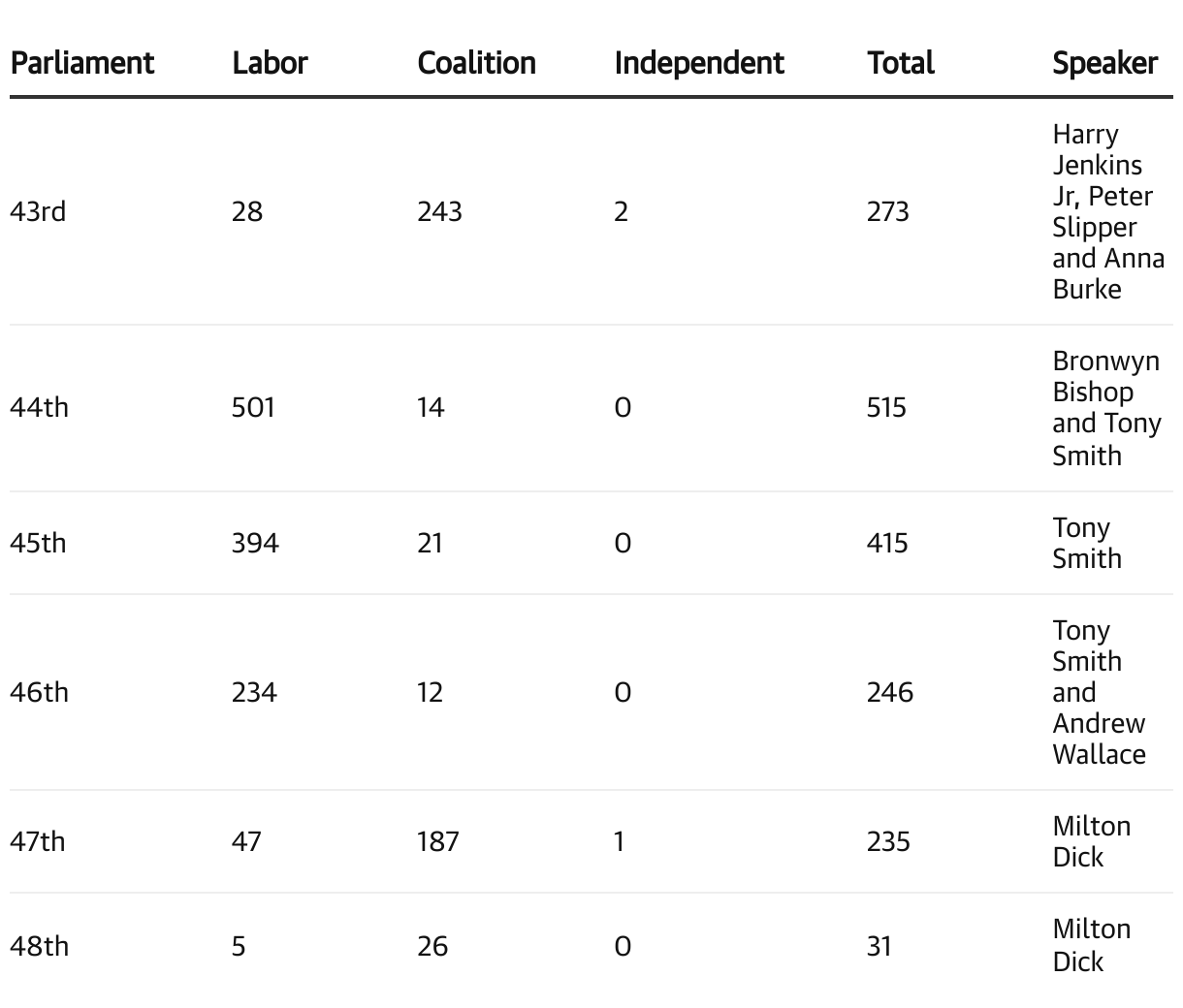The image size is (1183, 1008).
Task: Click the 243 Coalition value for 43rd
Action: pos(439,211)
